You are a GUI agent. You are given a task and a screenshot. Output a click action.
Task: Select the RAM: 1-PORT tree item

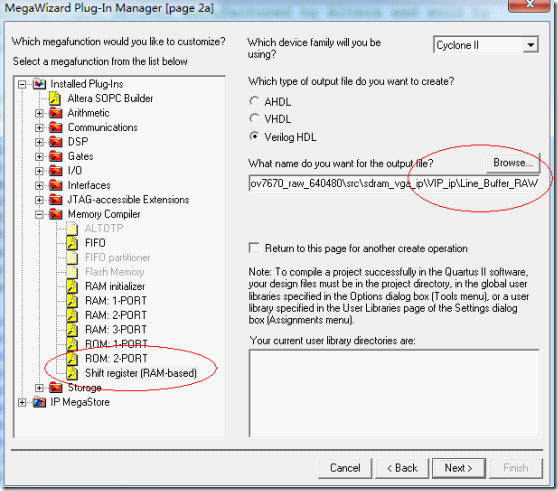click(116, 301)
